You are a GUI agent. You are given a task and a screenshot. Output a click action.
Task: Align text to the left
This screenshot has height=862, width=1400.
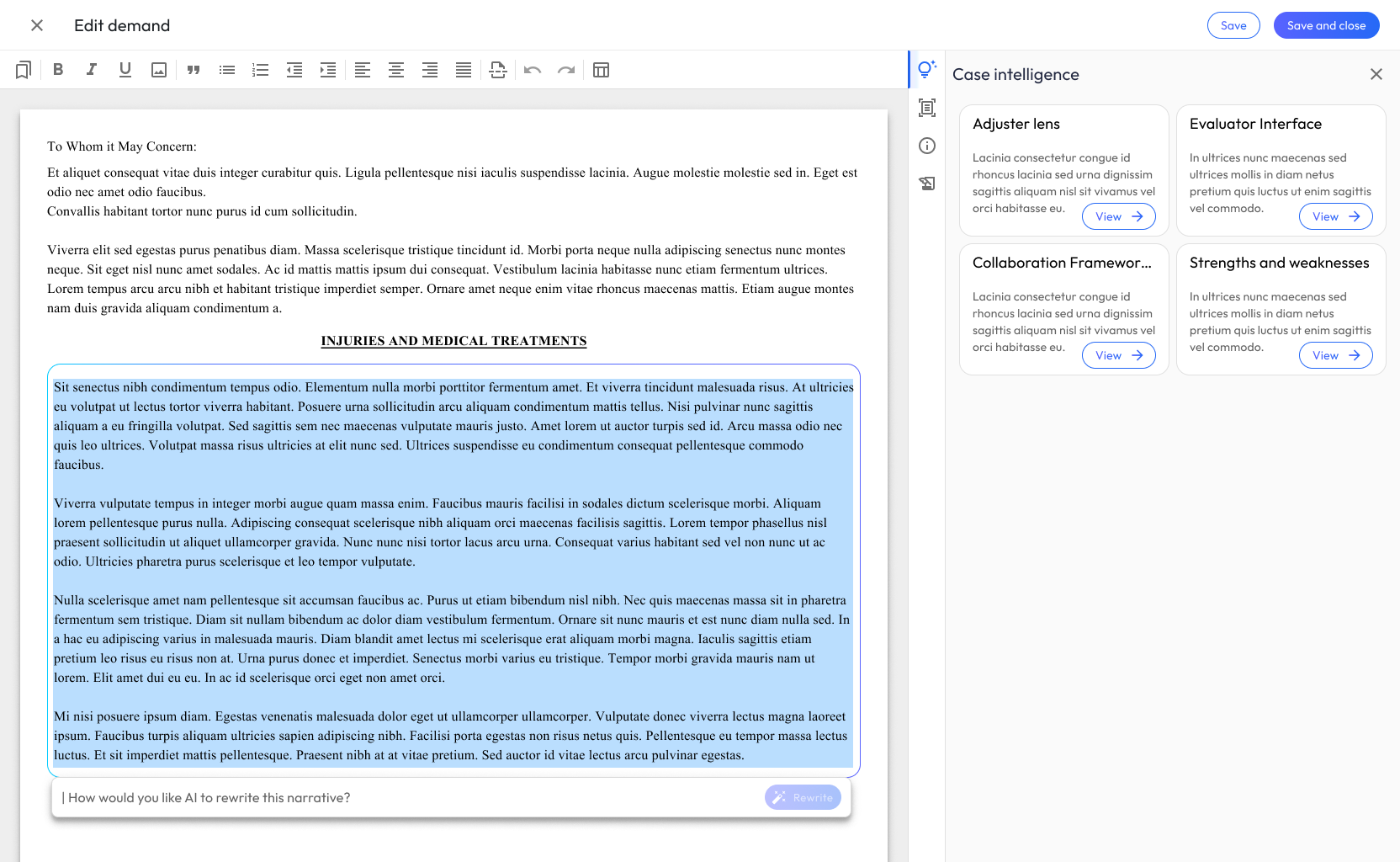pos(363,70)
